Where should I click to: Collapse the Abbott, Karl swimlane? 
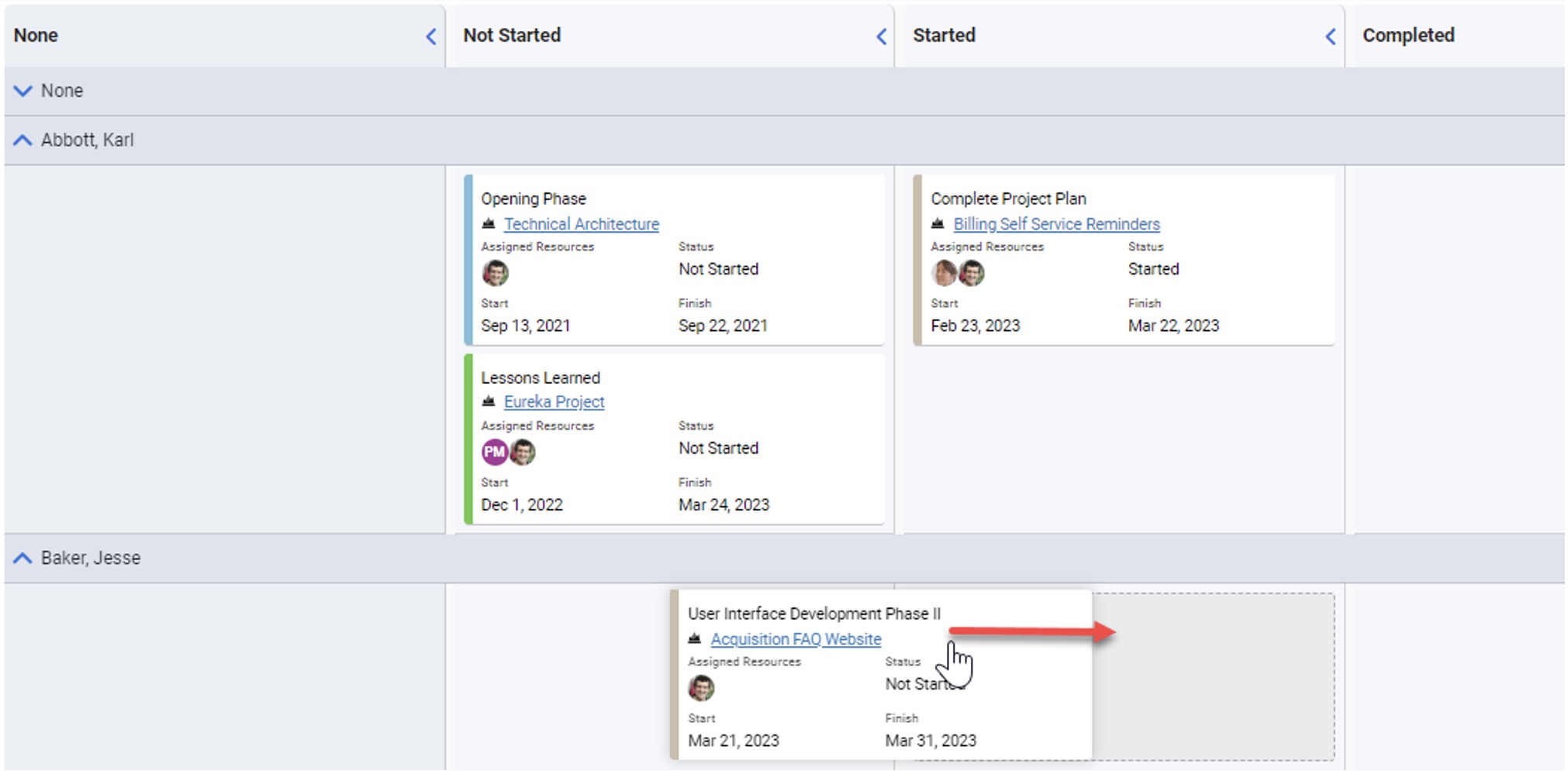pos(23,140)
